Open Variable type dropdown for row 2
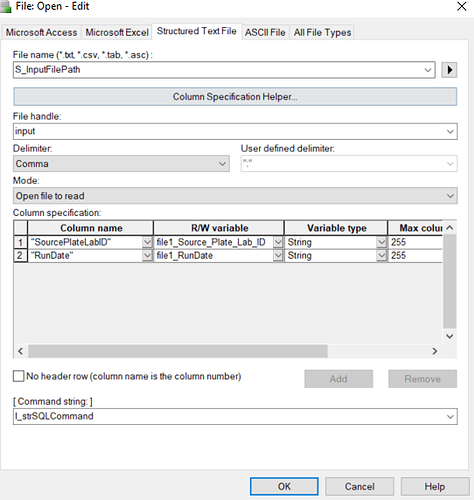Viewport: 474px width, 500px height. coord(381,256)
